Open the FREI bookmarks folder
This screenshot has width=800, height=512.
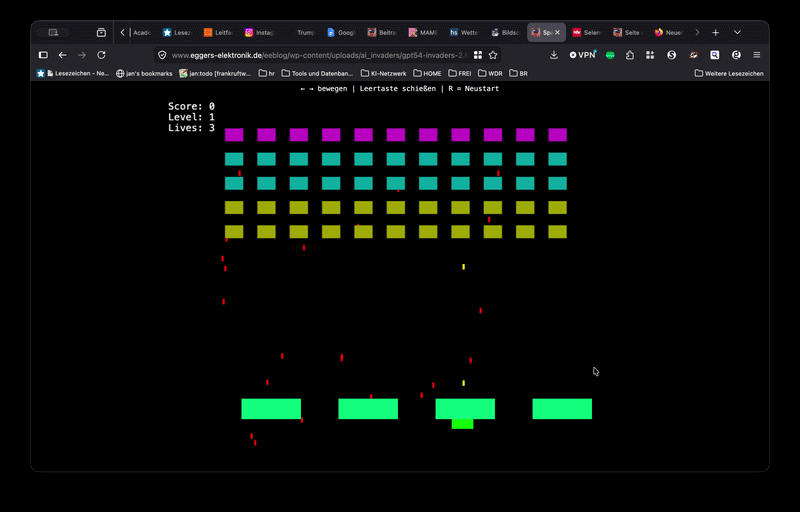pyautogui.click(x=460, y=73)
